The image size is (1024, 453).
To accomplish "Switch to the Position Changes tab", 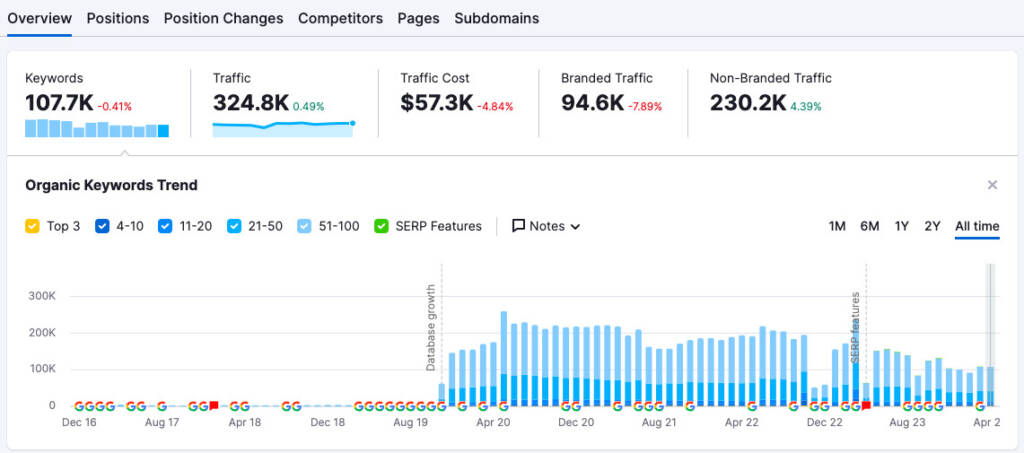I will [223, 18].
